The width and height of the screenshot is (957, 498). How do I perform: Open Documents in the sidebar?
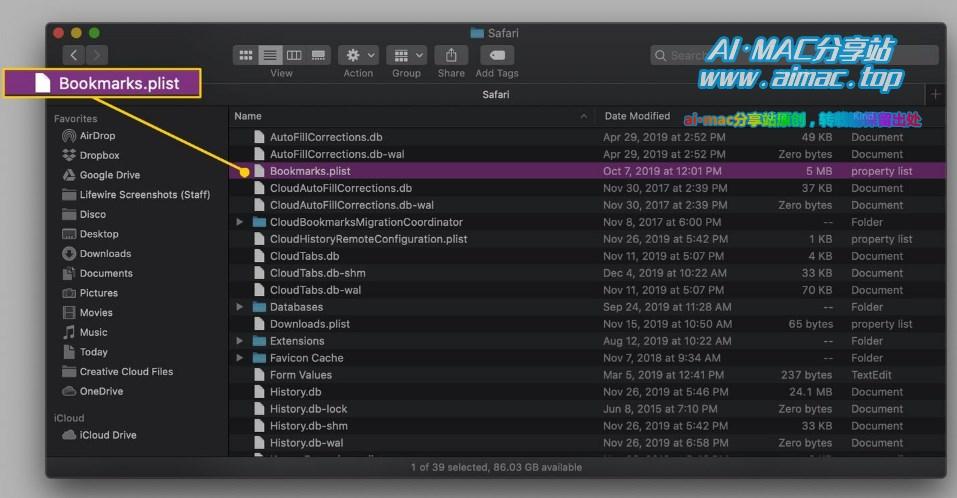tap(97, 273)
